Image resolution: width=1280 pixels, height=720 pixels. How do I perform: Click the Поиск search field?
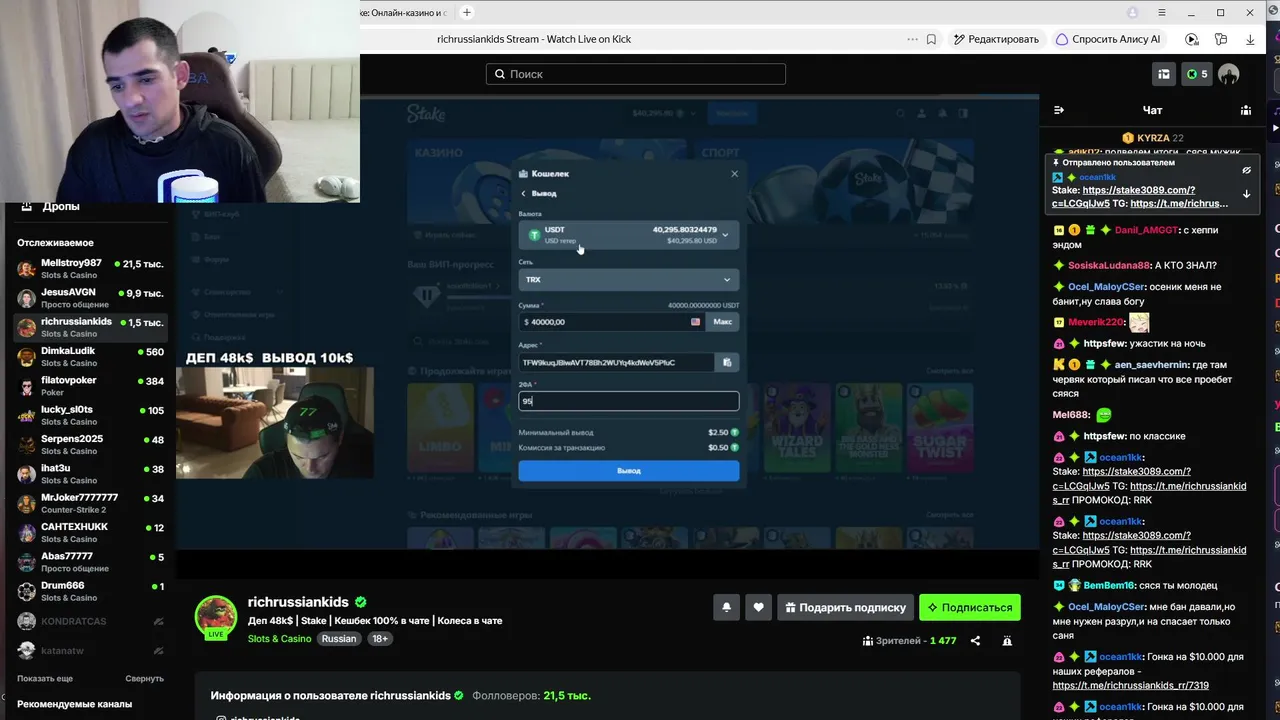[x=636, y=74]
